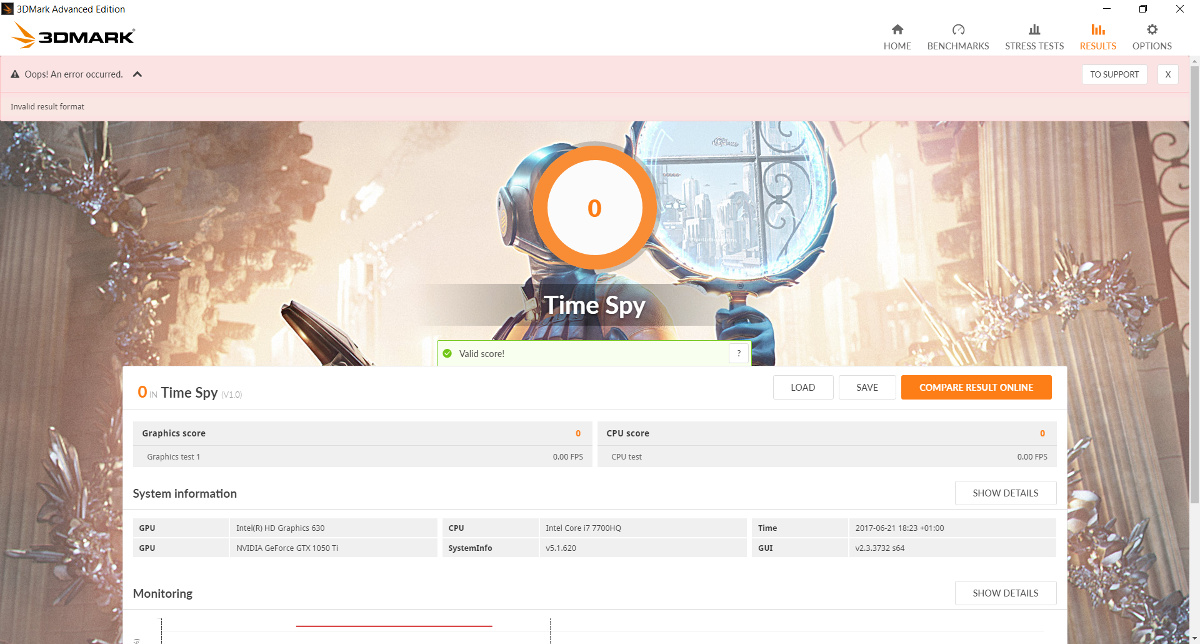Restore down the 3DMark window
Image resolution: width=1200 pixels, height=644 pixels.
[x=1143, y=9]
